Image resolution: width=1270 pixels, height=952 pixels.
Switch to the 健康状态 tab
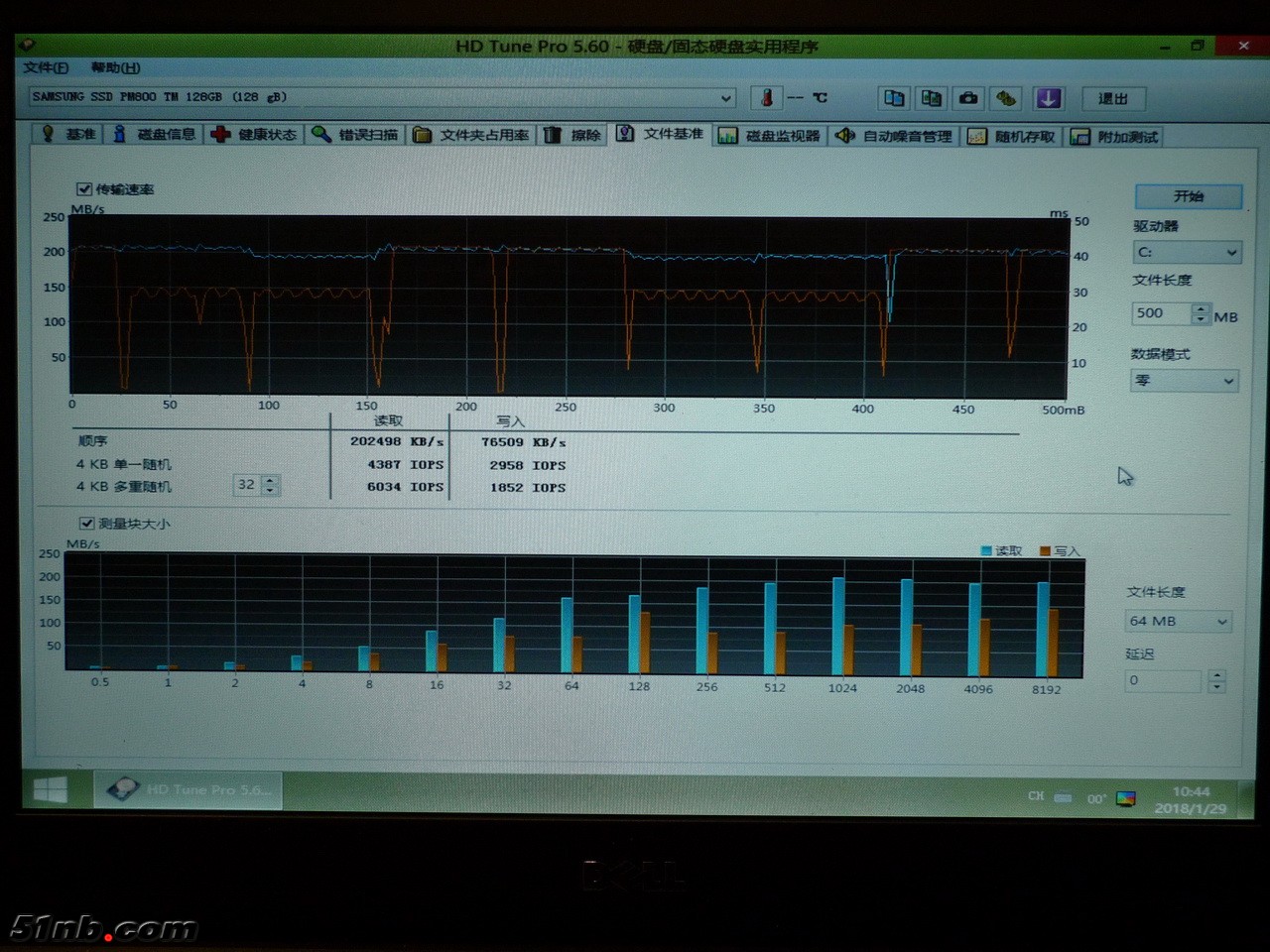(254, 135)
